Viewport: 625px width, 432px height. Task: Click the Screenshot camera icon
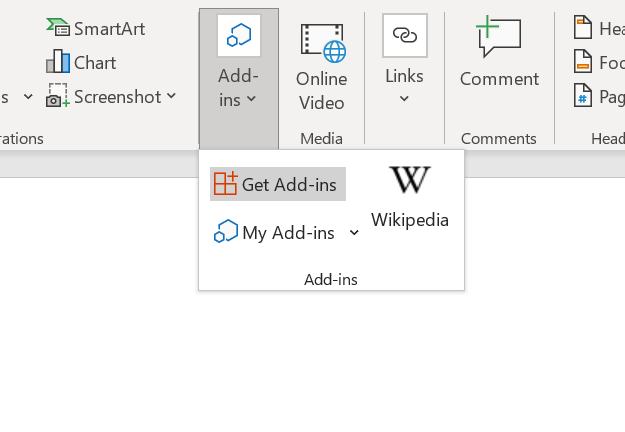(x=58, y=97)
